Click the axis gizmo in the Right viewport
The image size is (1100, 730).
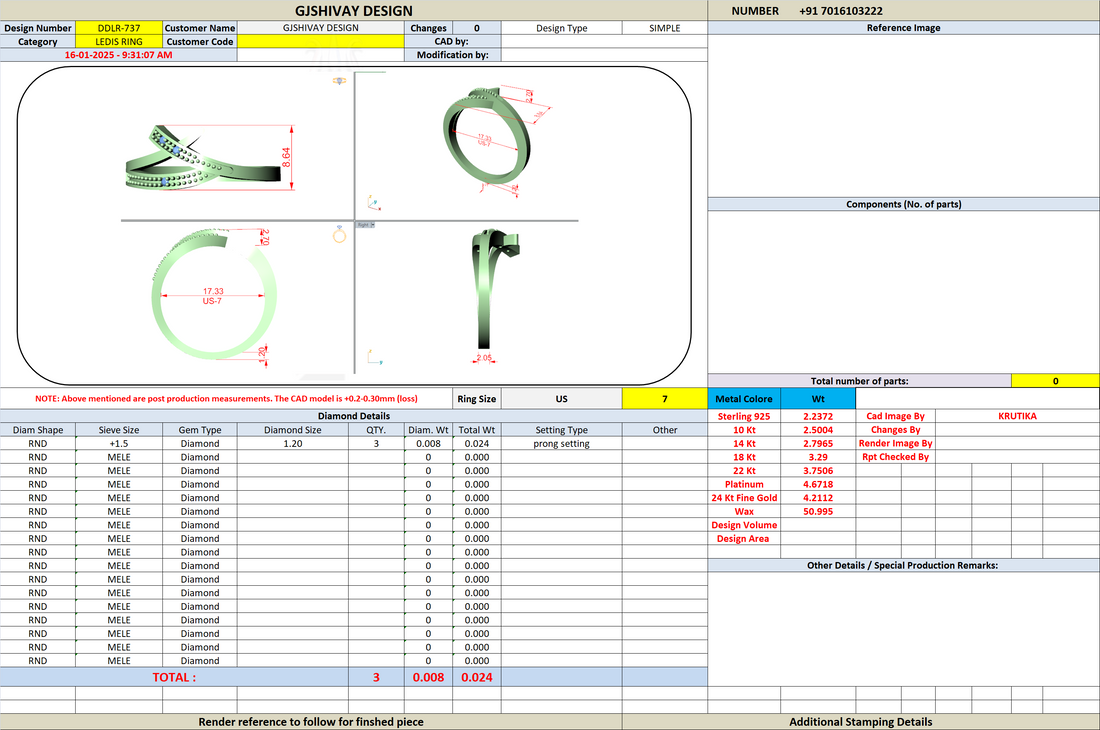click(x=375, y=357)
